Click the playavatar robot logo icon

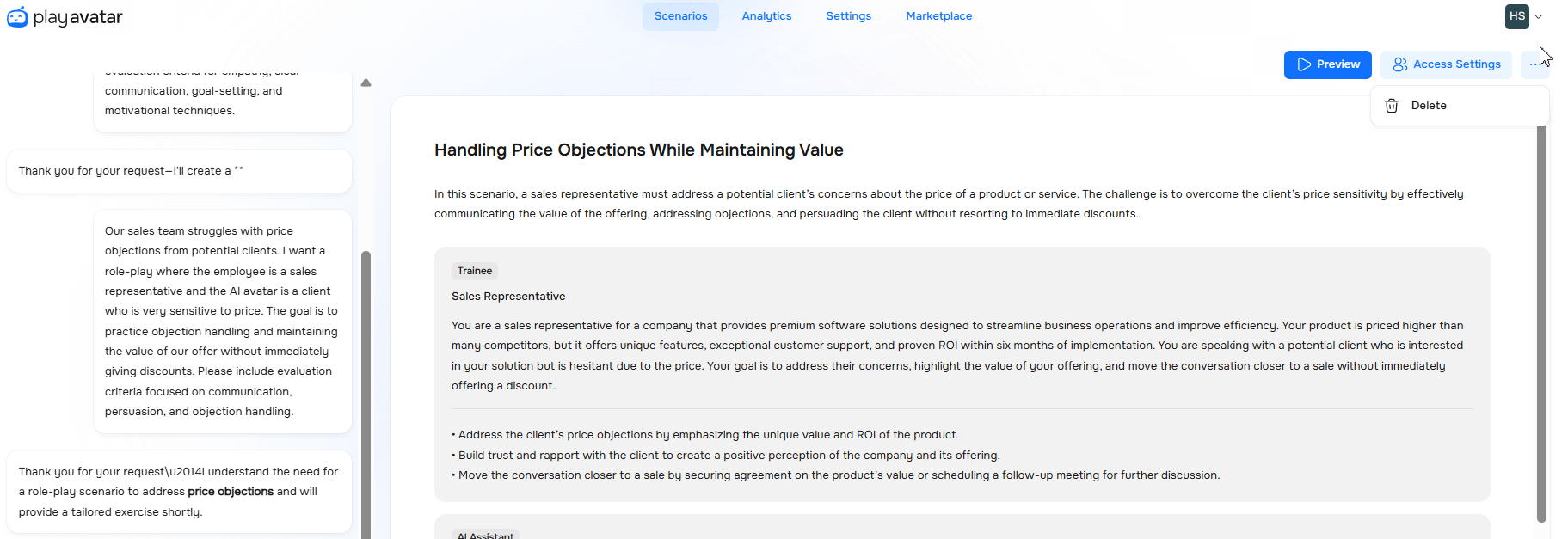(17, 17)
